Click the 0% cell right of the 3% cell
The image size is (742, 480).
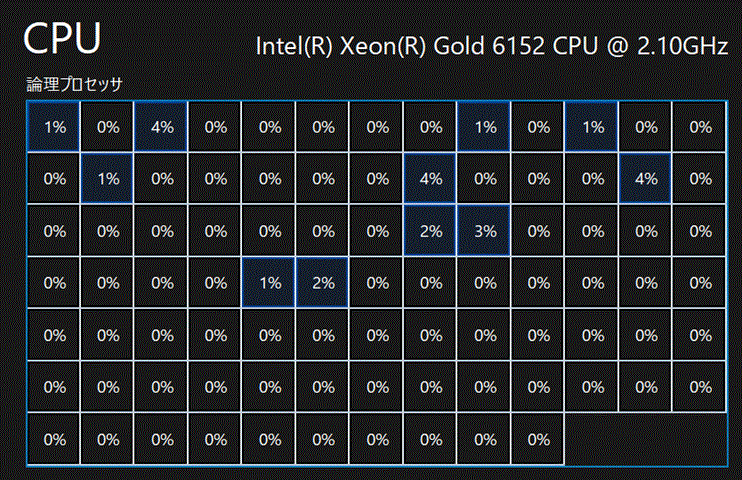(x=539, y=230)
